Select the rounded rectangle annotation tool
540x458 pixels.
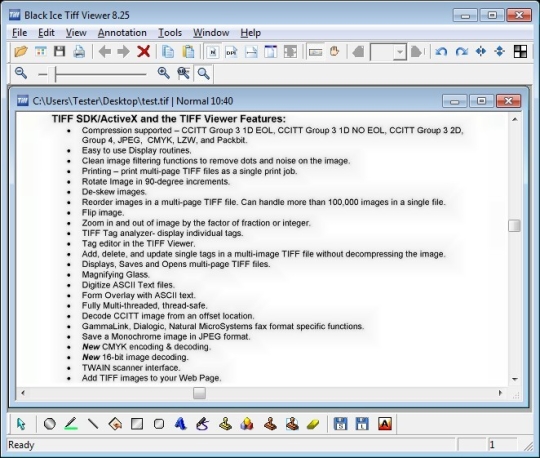coord(159,424)
